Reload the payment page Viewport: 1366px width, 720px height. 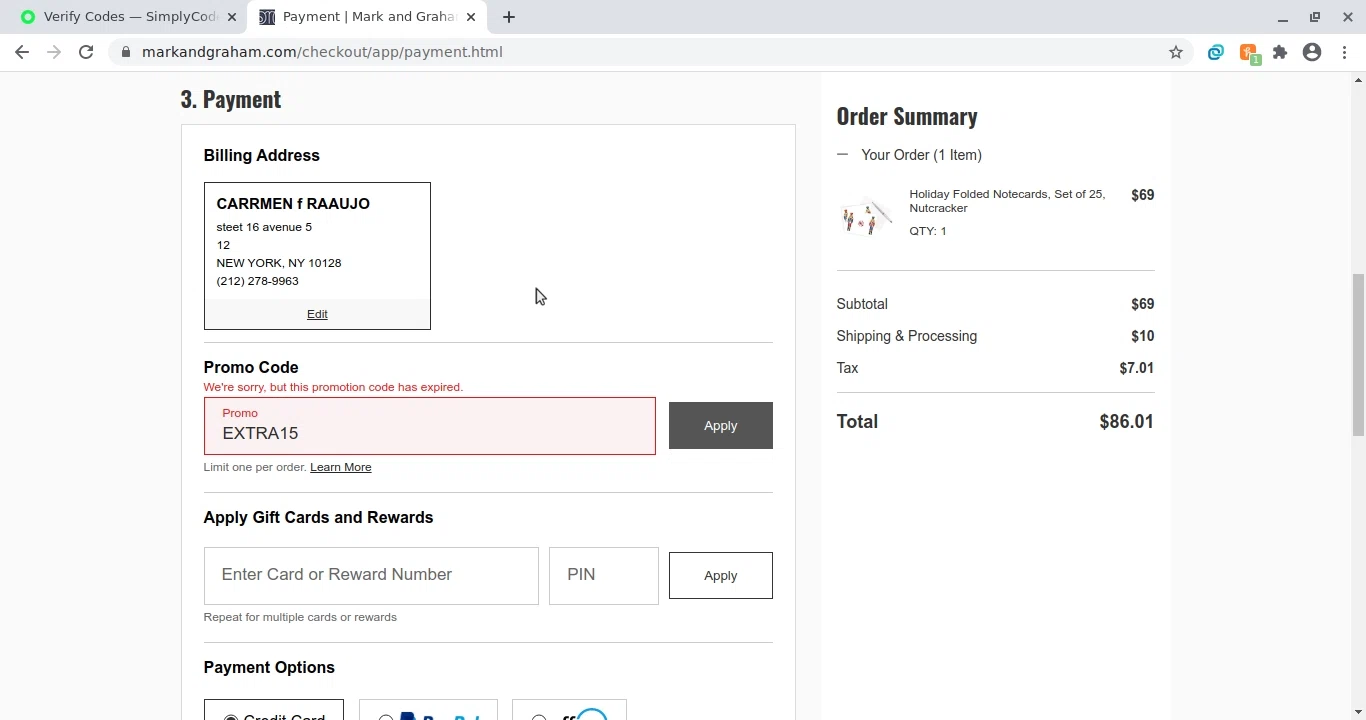[x=86, y=52]
